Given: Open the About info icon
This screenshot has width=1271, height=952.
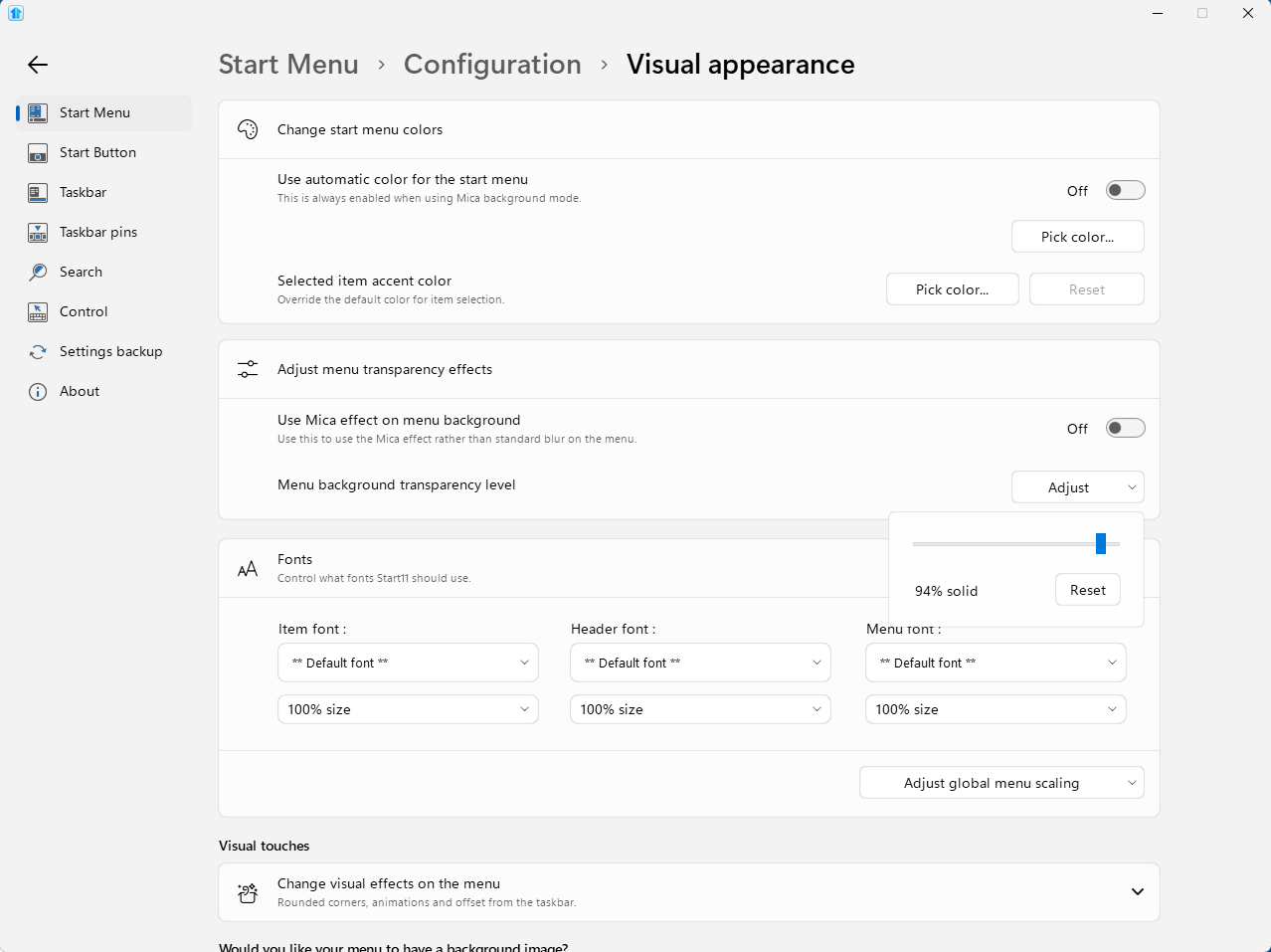Looking at the screenshot, I should 38,392.
